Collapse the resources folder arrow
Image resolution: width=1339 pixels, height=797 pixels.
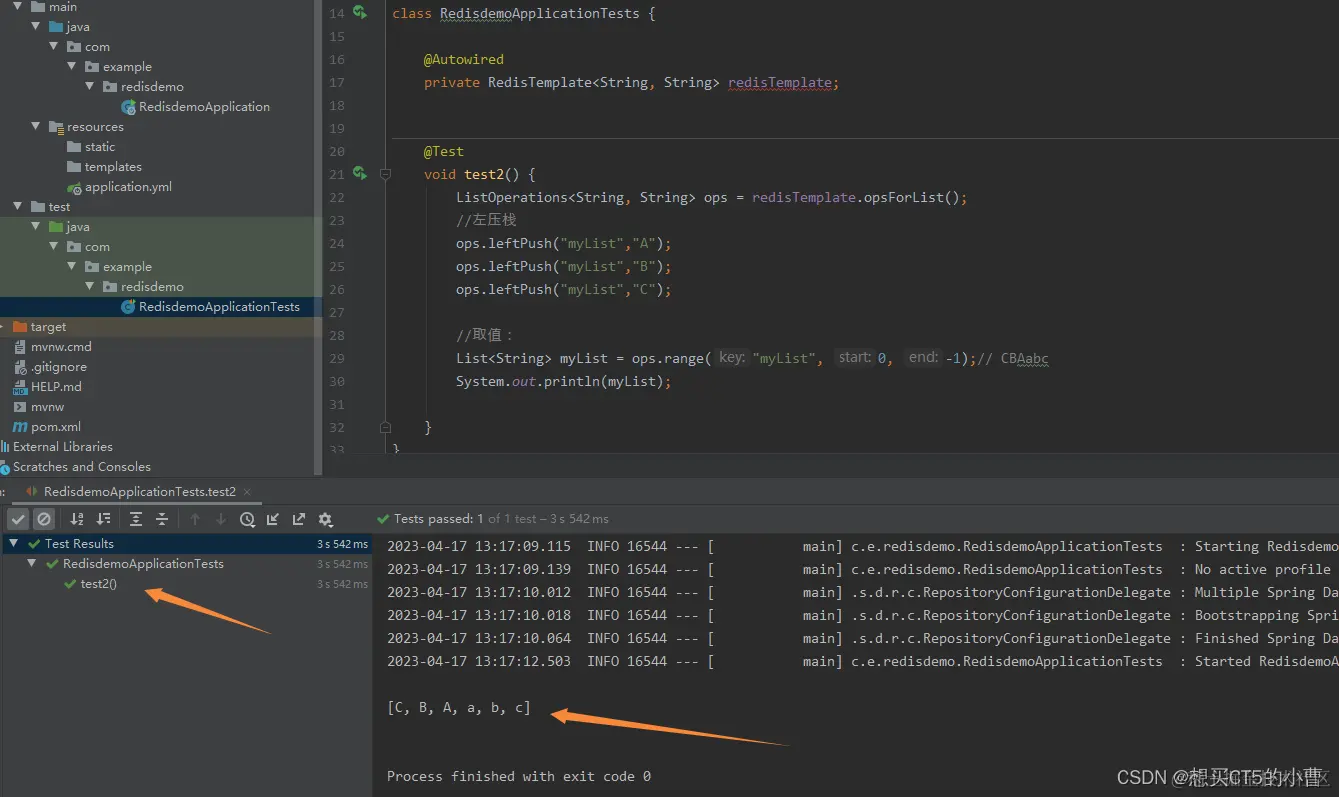click(36, 127)
